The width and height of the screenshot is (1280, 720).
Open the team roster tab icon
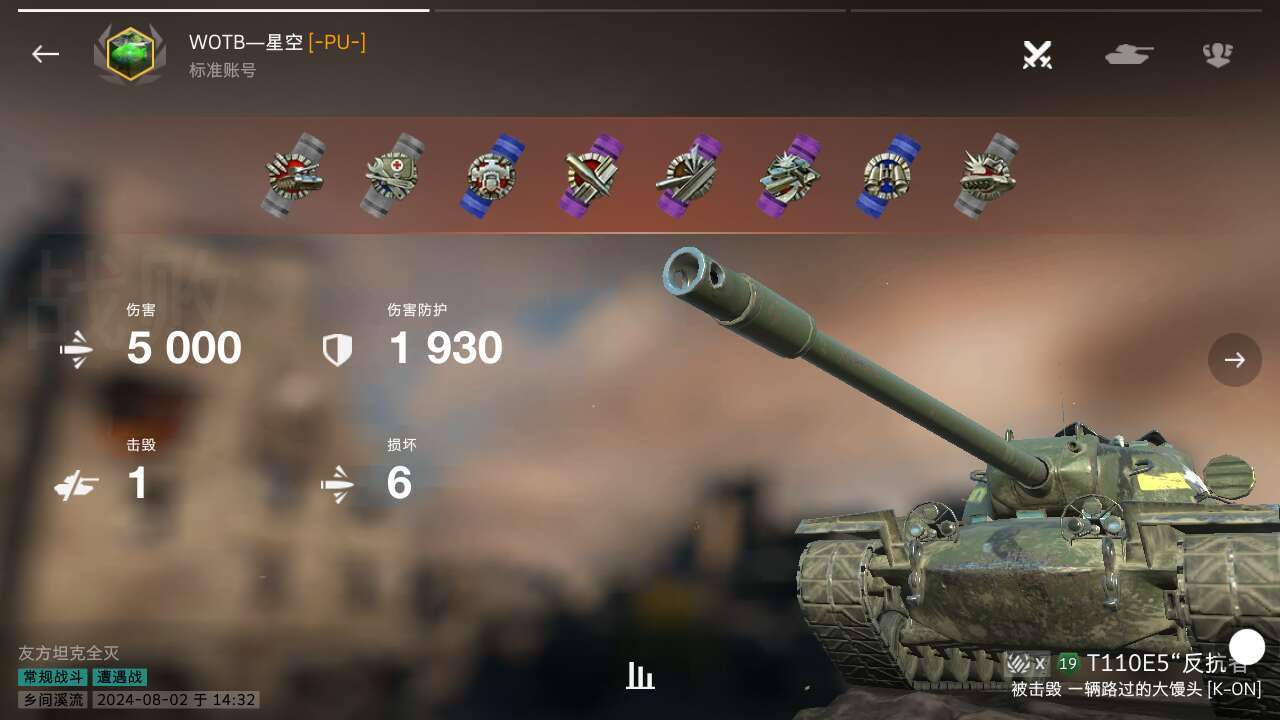click(x=1217, y=54)
